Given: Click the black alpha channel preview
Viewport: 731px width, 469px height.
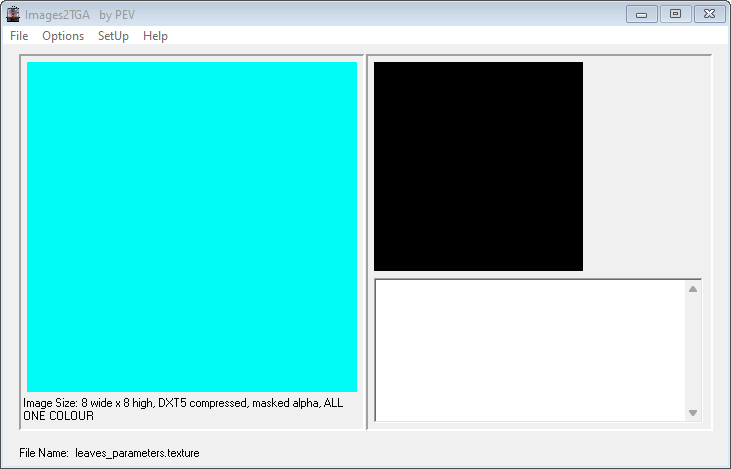Looking at the screenshot, I should point(478,166).
